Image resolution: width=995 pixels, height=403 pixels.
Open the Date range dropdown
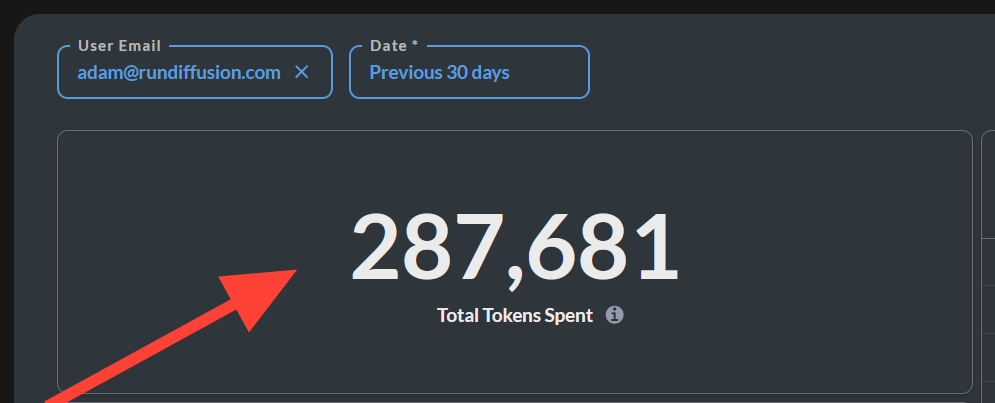coord(469,72)
